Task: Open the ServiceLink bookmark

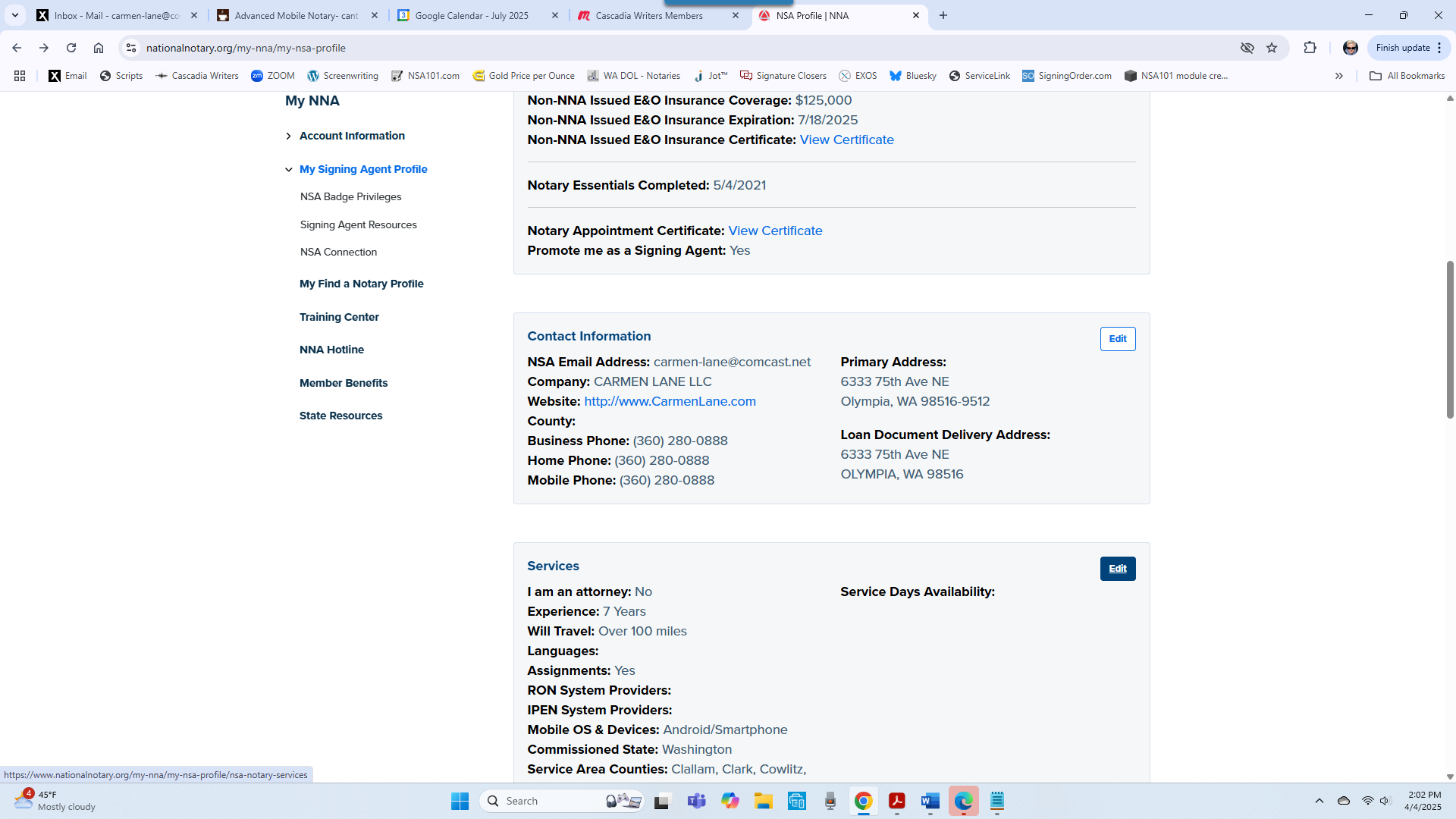Action: click(x=979, y=76)
